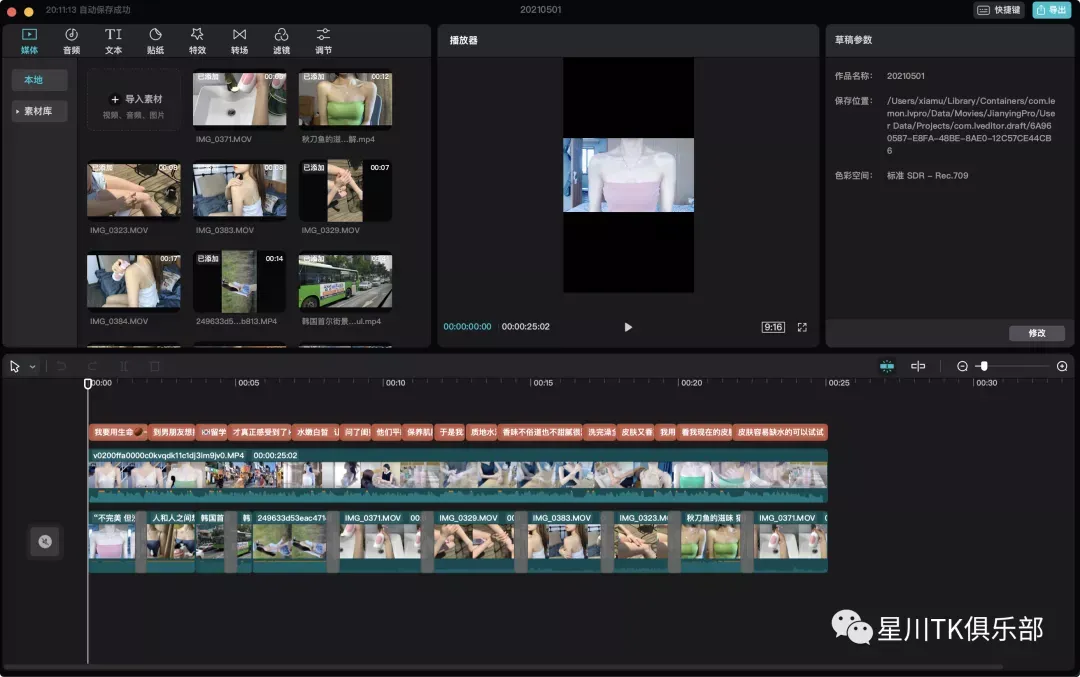Switch to the 媒体 media tab
Image resolution: width=1080 pixels, height=677 pixels.
[29, 41]
